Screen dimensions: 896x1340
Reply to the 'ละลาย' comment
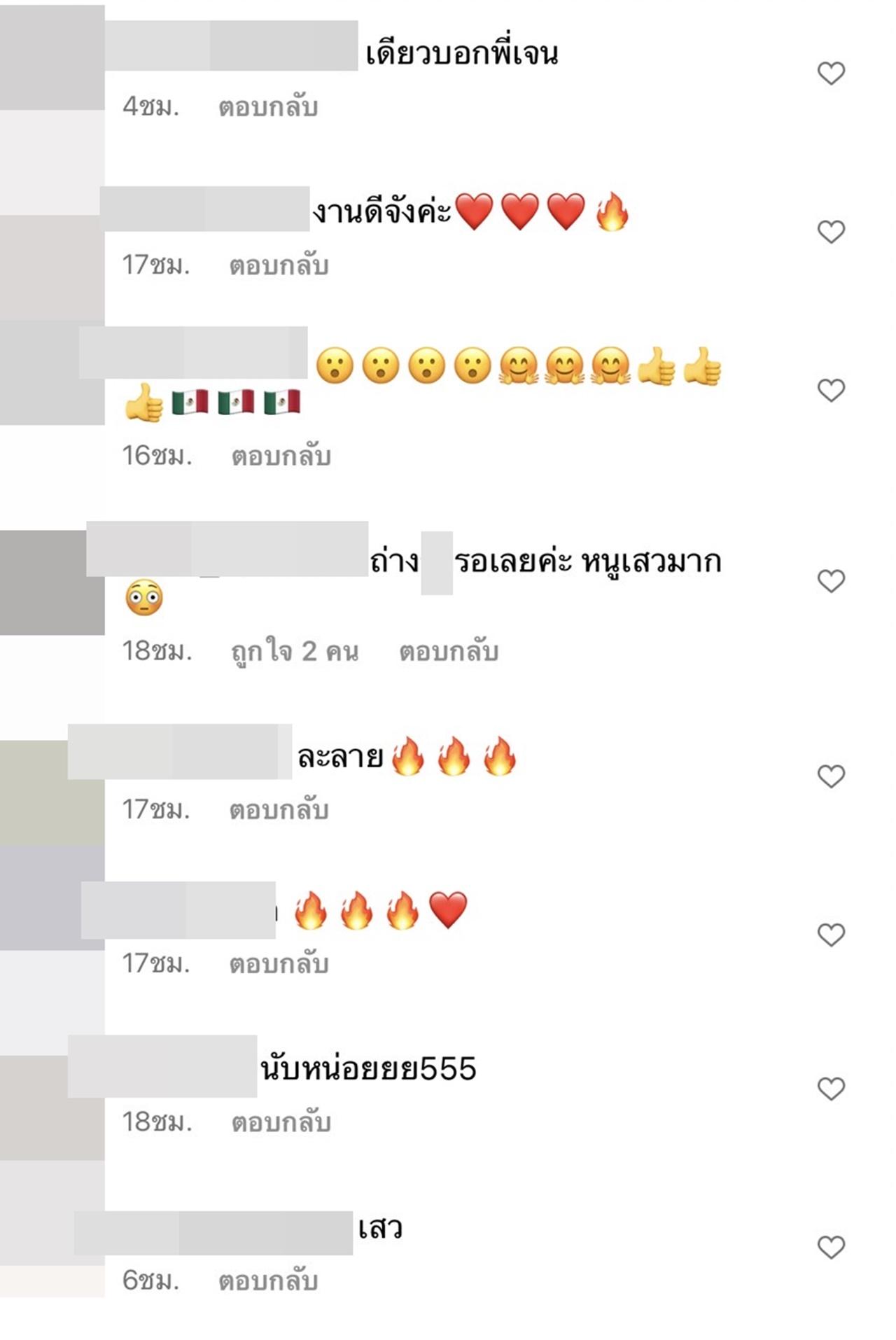[279, 810]
